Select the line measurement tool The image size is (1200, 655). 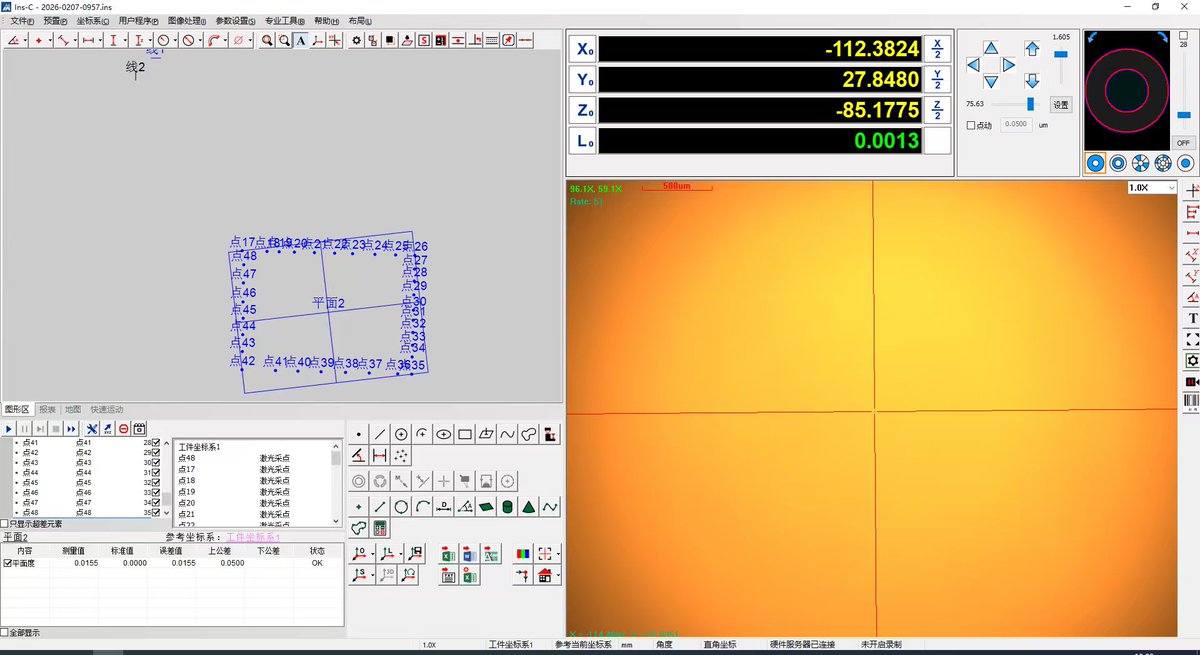pos(380,434)
